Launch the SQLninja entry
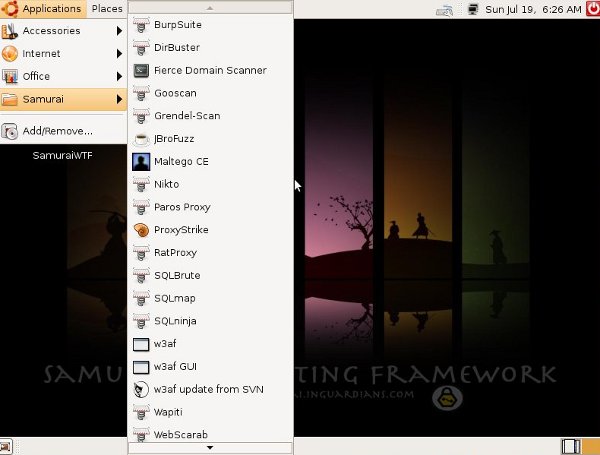Screen dimensions: 600x455 pyautogui.click(x=210, y=321)
